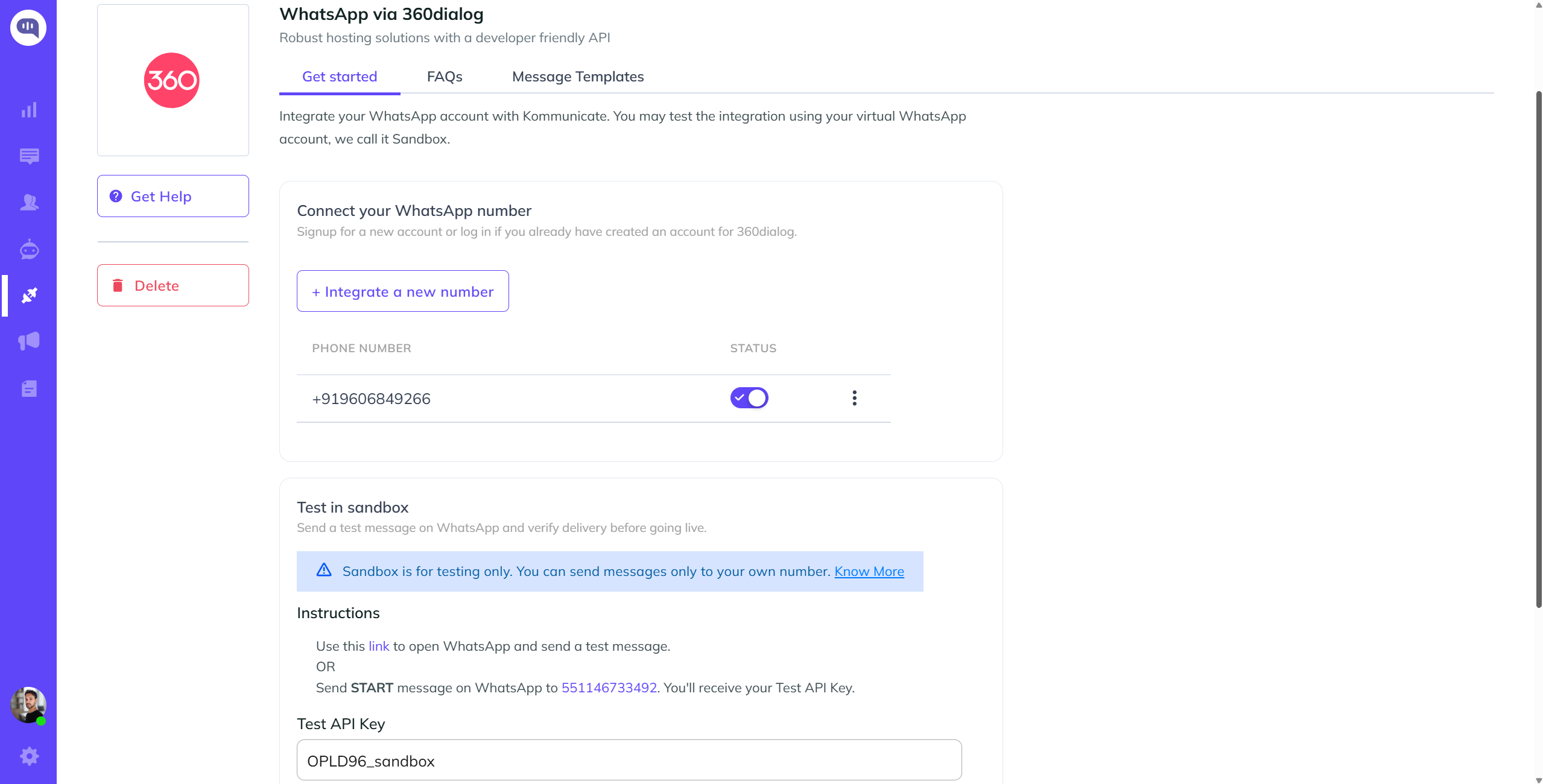Open the analytics dashboard sidebar icon

pos(29,110)
